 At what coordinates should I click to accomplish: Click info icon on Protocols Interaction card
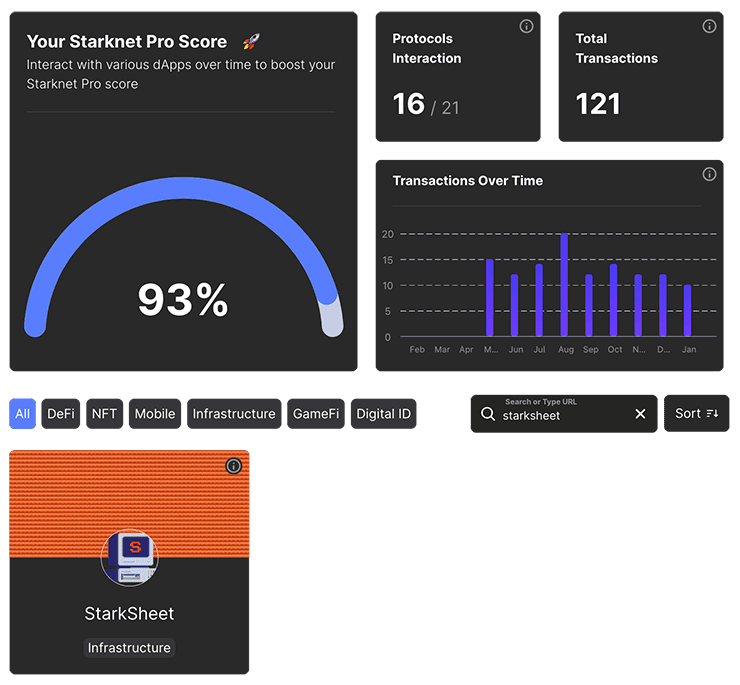[x=526, y=26]
